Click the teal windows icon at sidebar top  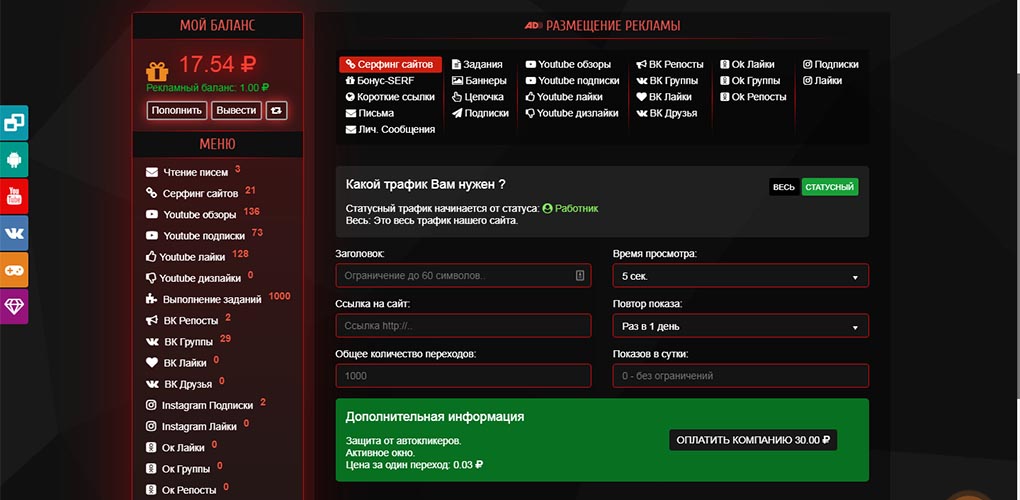click(x=14, y=122)
